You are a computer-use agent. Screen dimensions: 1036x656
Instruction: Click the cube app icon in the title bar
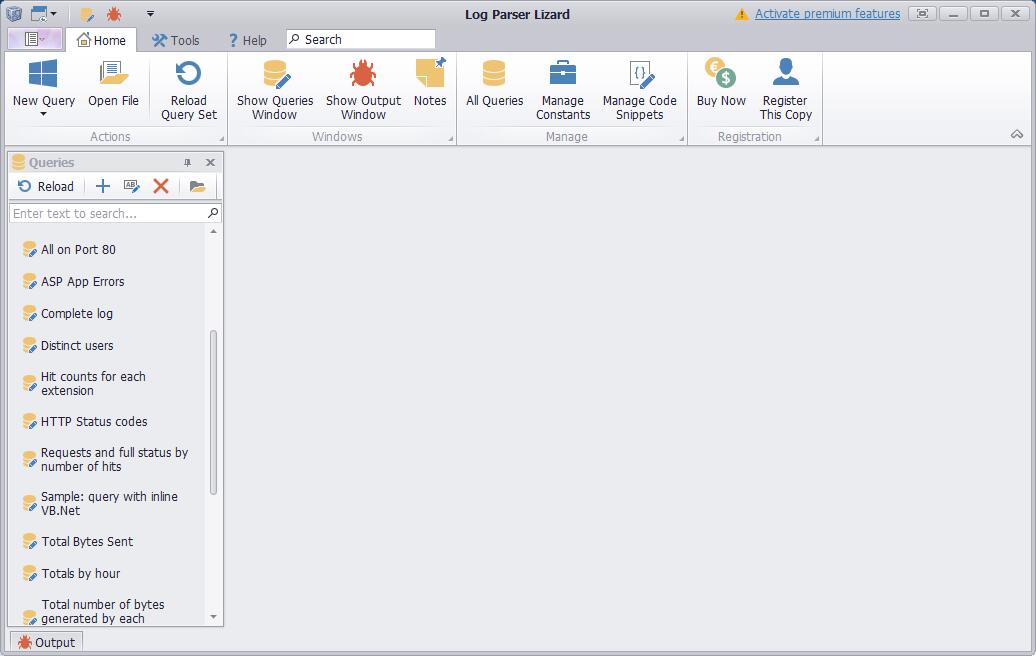(14, 13)
